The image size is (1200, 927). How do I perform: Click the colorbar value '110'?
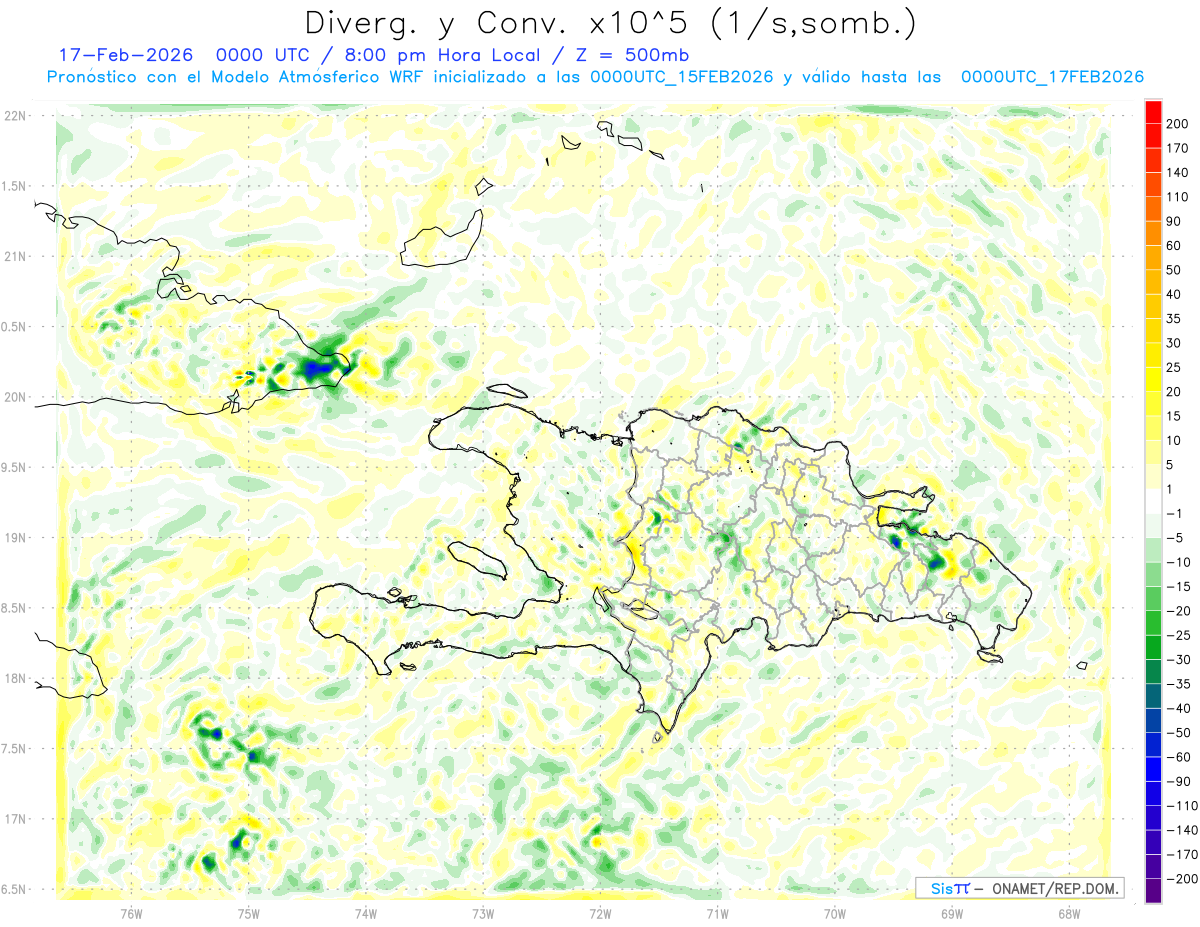(1179, 197)
